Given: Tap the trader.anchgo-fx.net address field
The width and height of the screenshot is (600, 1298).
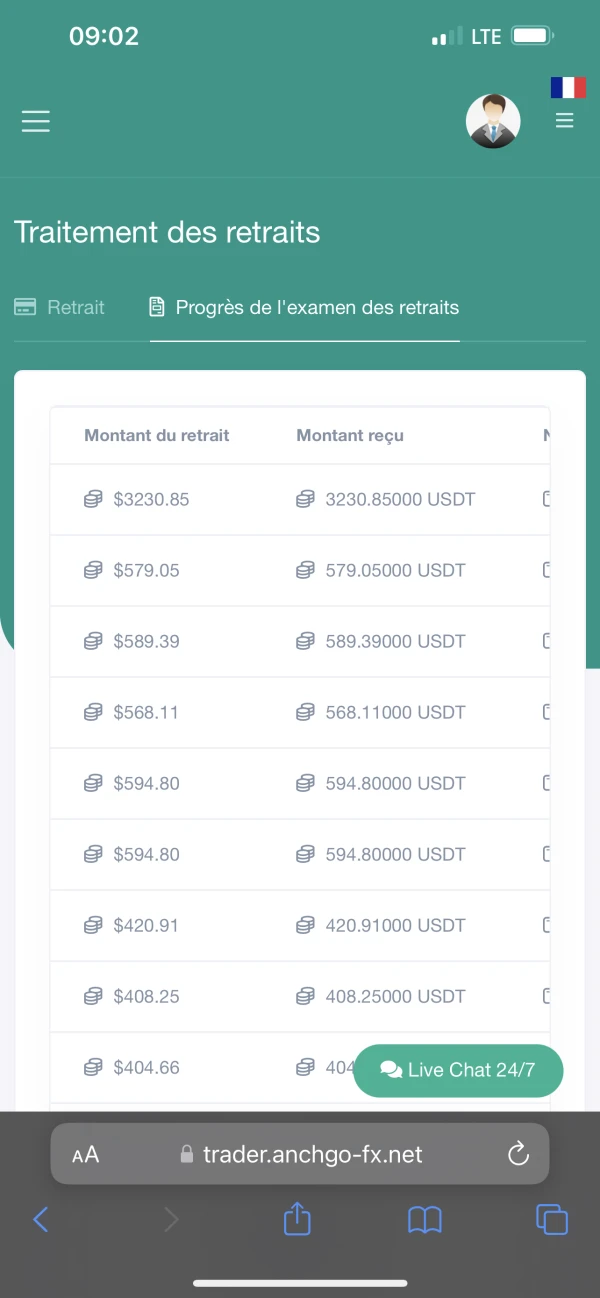Looking at the screenshot, I should tap(312, 1155).
